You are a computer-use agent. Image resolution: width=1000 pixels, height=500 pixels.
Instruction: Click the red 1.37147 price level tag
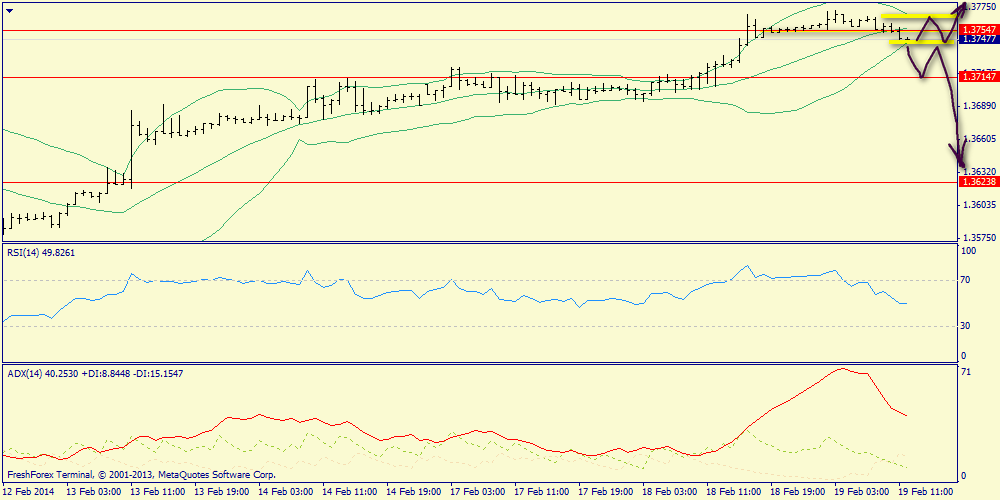(x=979, y=77)
